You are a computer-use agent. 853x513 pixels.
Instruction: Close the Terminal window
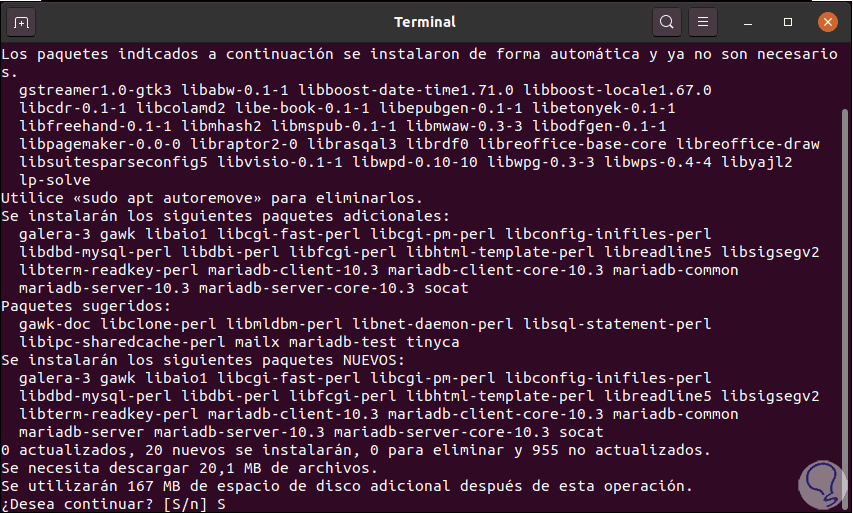click(x=827, y=22)
